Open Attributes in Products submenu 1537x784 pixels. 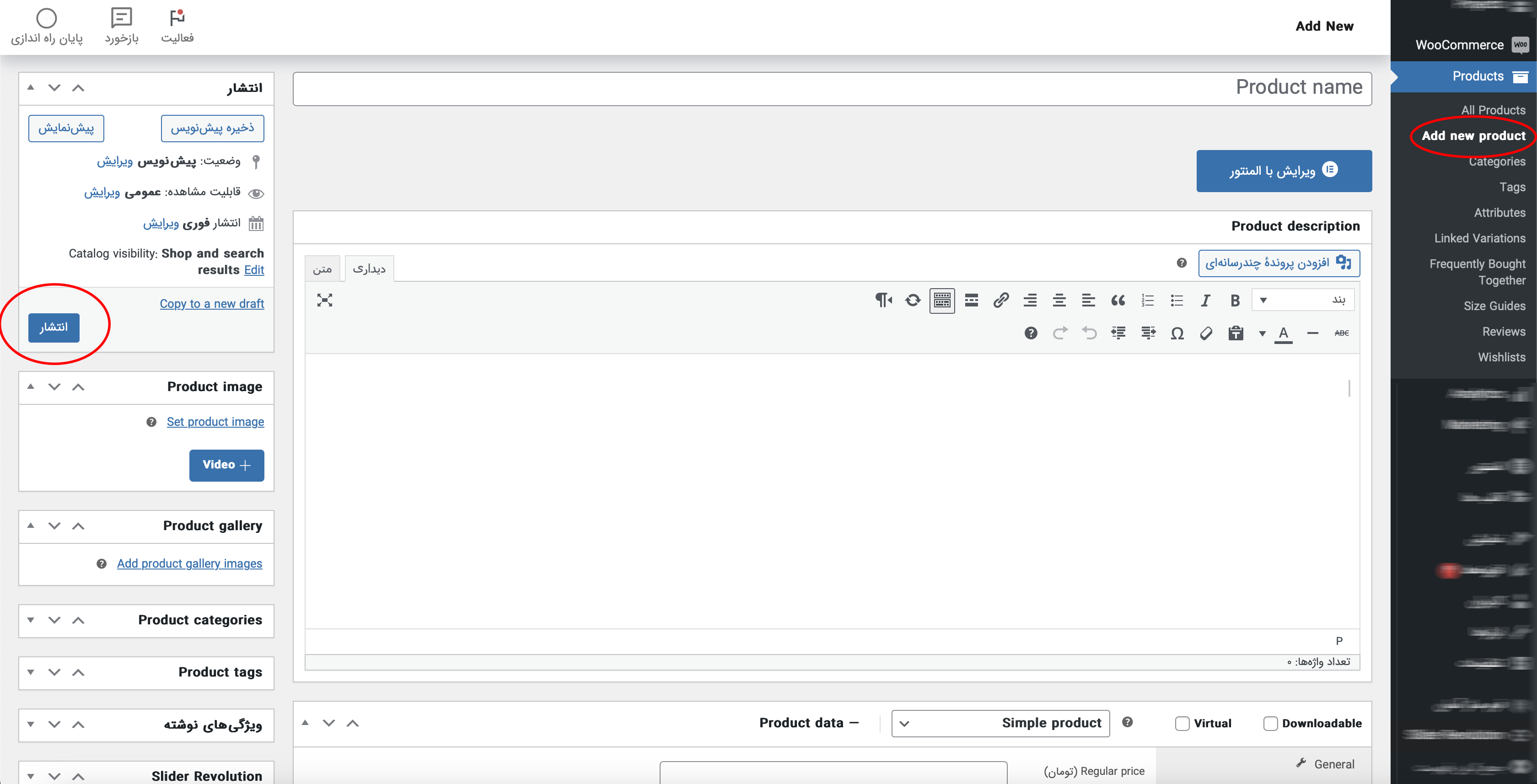[1499, 213]
